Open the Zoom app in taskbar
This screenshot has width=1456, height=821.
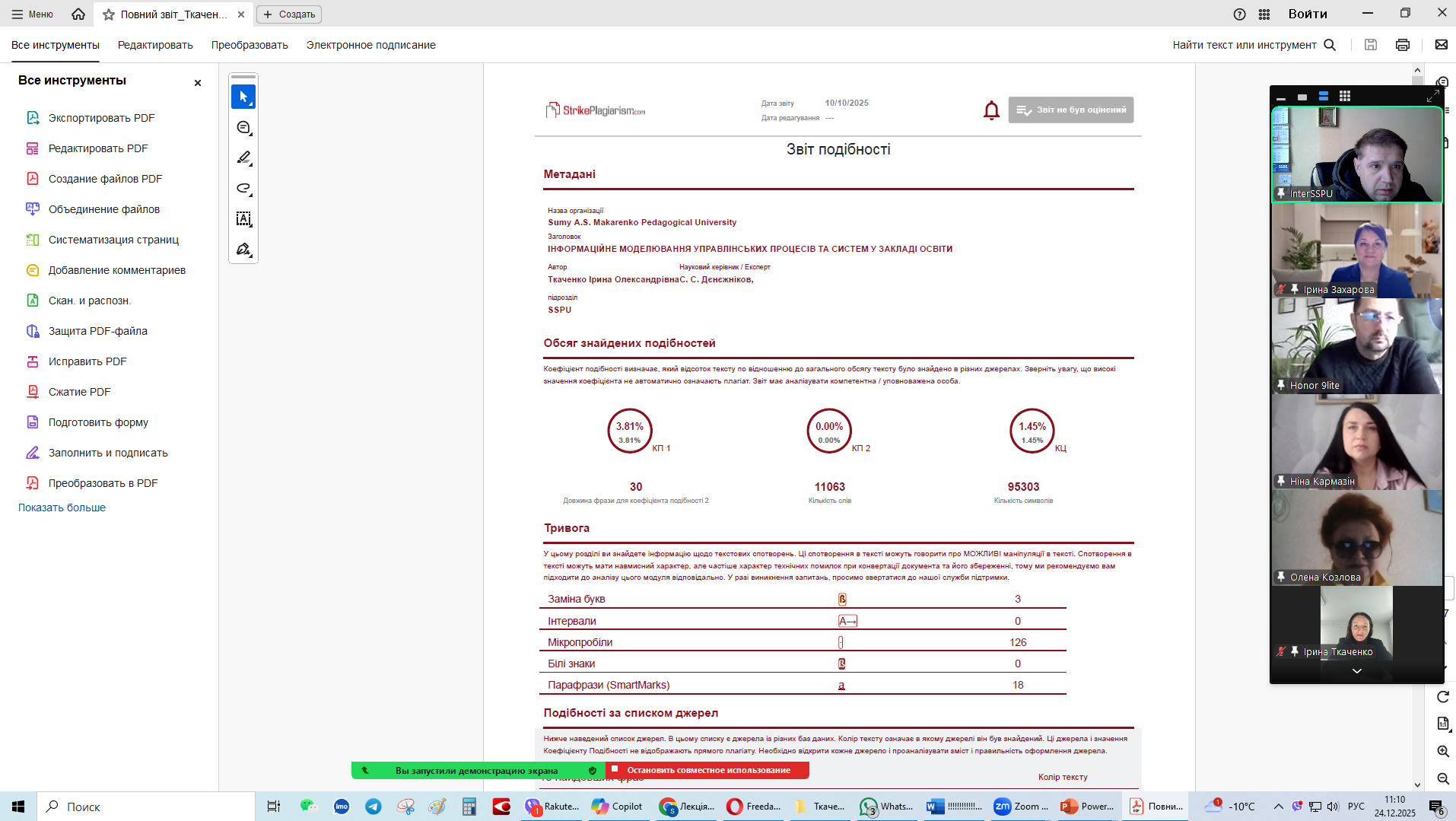(1021, 807)
